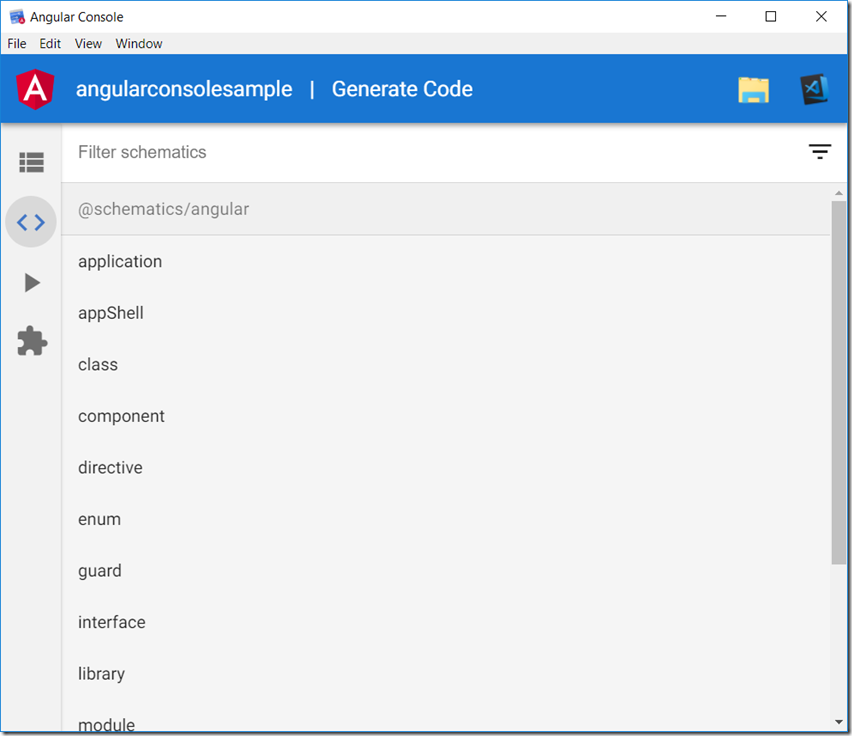
Task: Select the Generate Code sidebar icon
Action: [x=31, y=222]
